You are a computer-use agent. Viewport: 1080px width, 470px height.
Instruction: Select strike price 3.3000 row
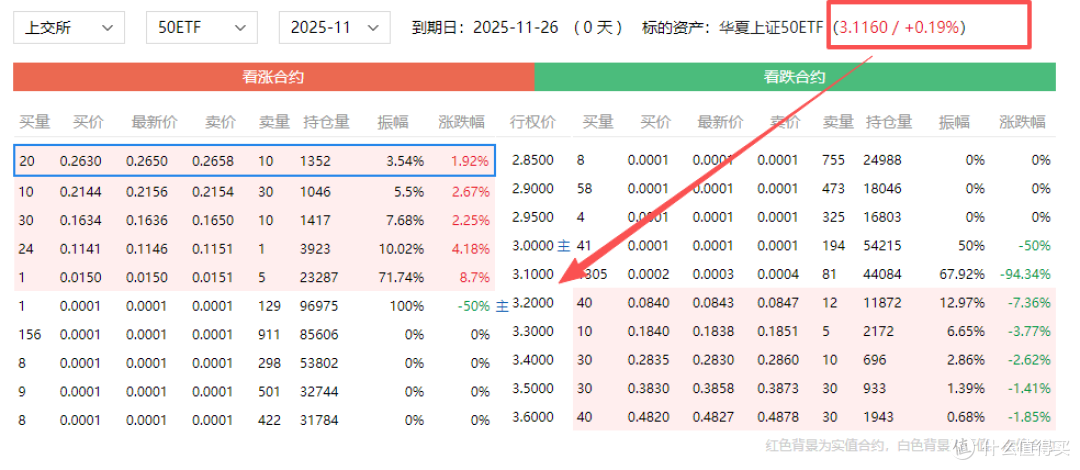pyautogui.click(x=533, y=331)
